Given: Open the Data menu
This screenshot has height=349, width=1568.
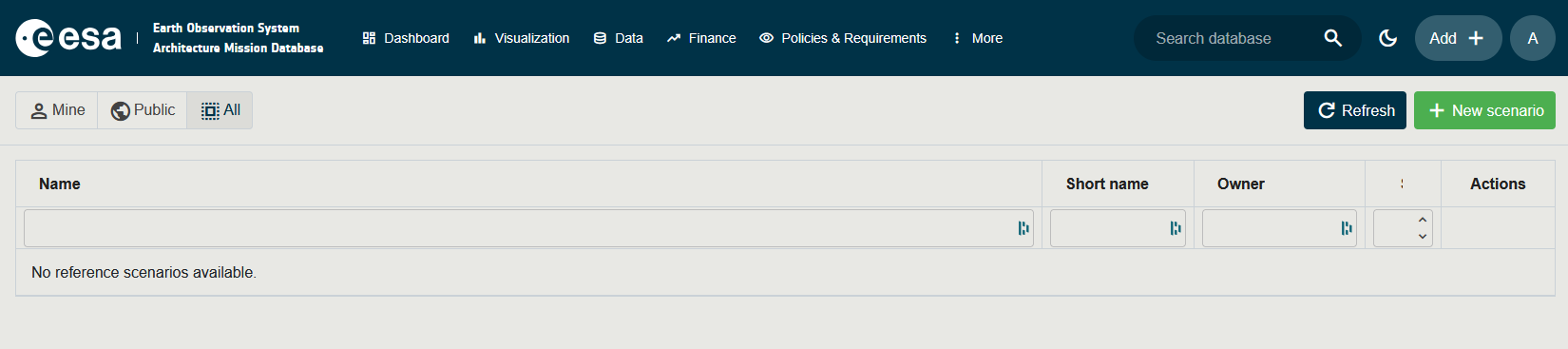Looking at the screenshot, I should coord(619,38).
